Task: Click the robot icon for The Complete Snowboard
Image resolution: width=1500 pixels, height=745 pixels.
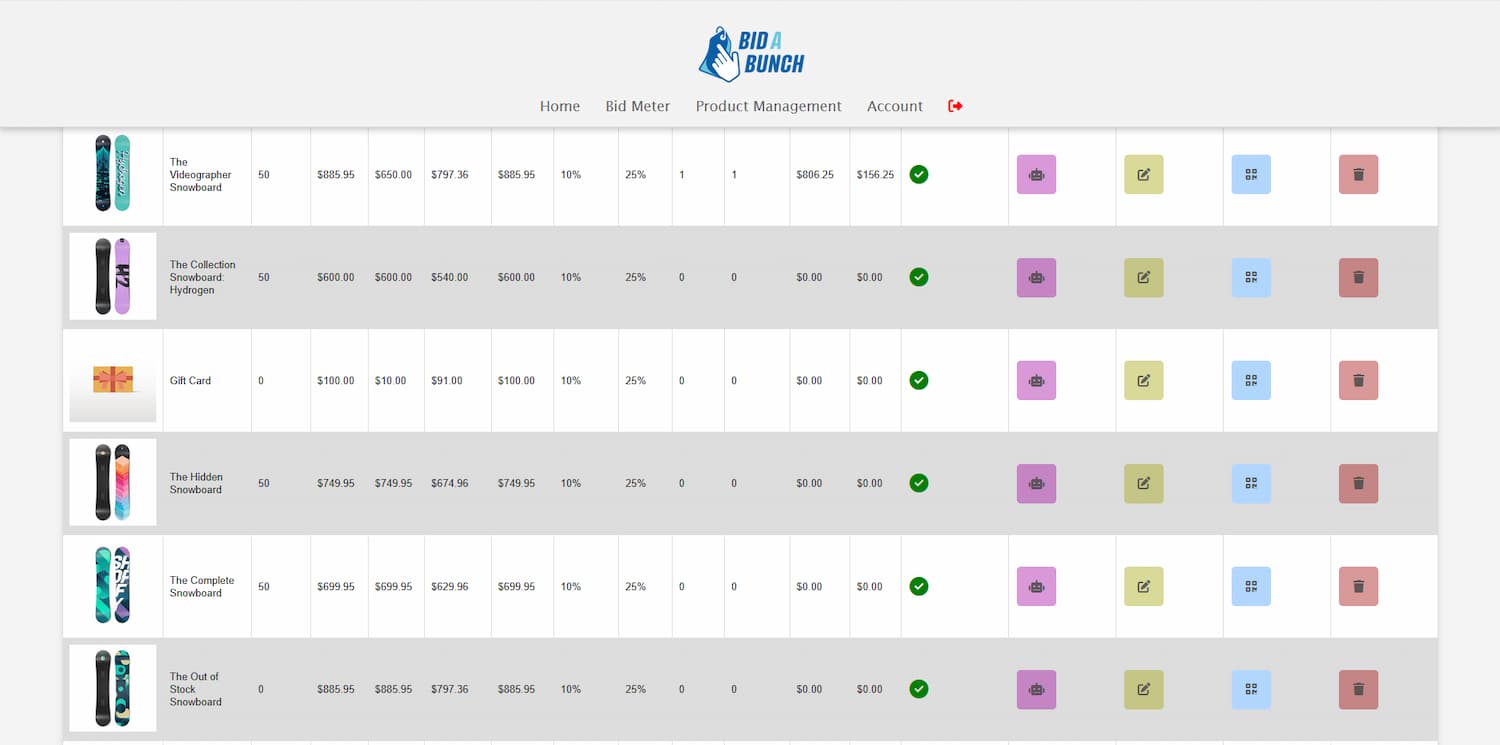Action: tap(1036, 587)
